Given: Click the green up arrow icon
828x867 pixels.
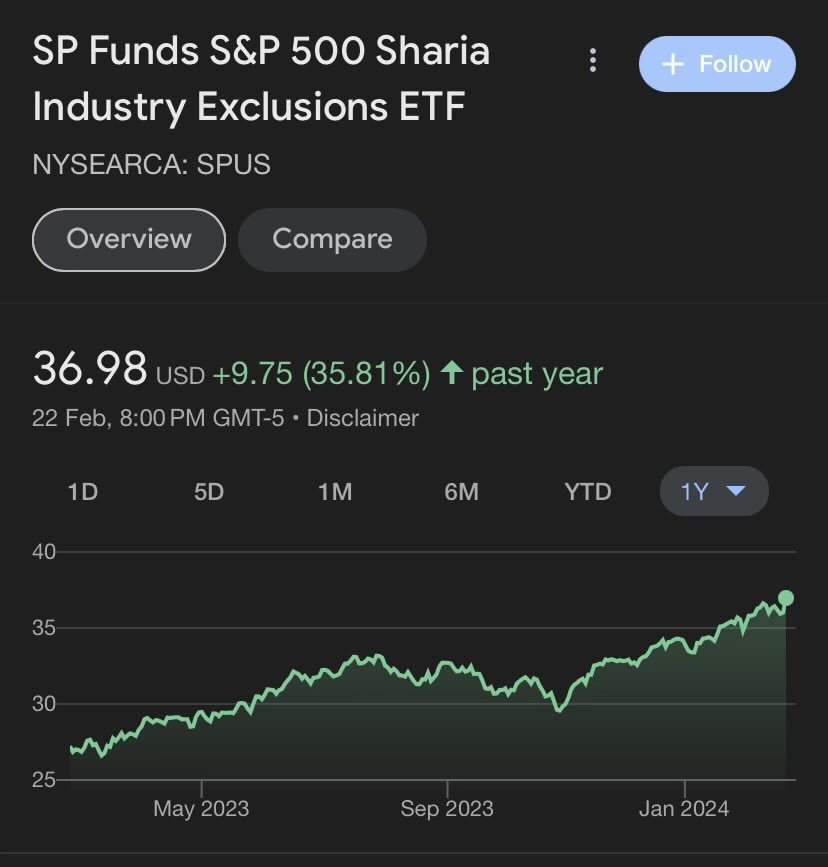Looking at the screenshot, I should (x=452, y=374).
